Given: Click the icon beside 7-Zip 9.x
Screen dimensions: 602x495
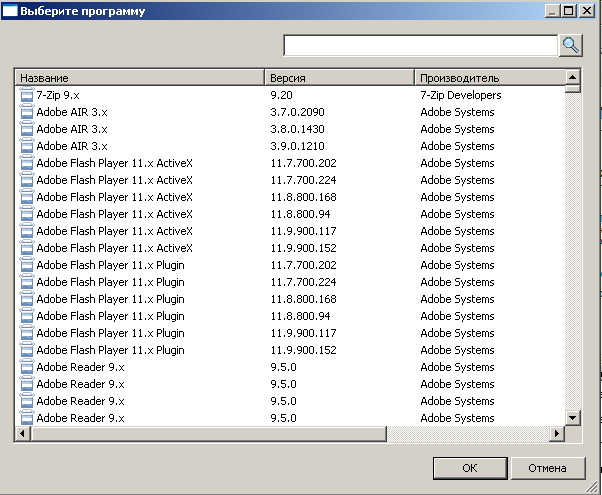Looking at the screenshot, I should [x=26, y=95].
